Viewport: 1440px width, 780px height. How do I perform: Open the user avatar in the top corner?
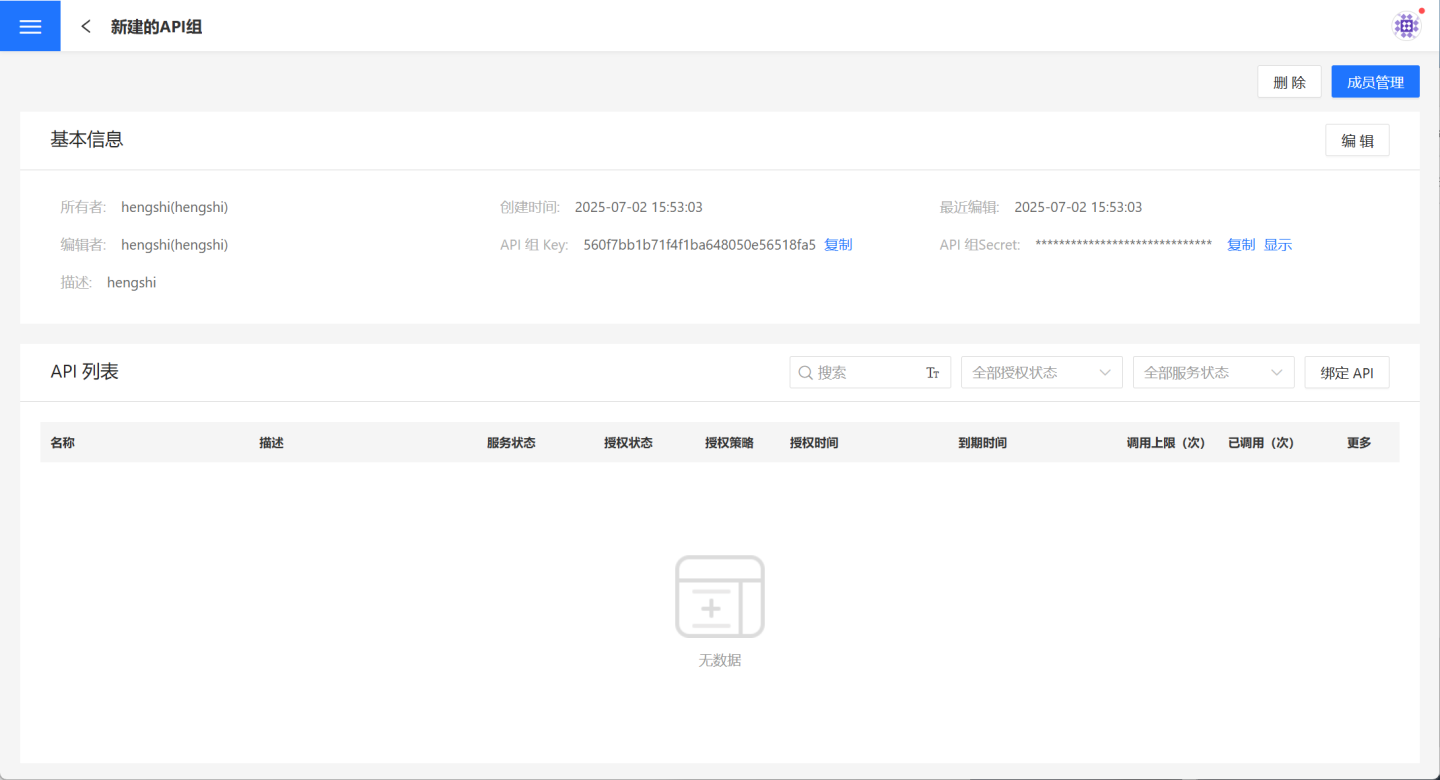(x=1406, y=26)
